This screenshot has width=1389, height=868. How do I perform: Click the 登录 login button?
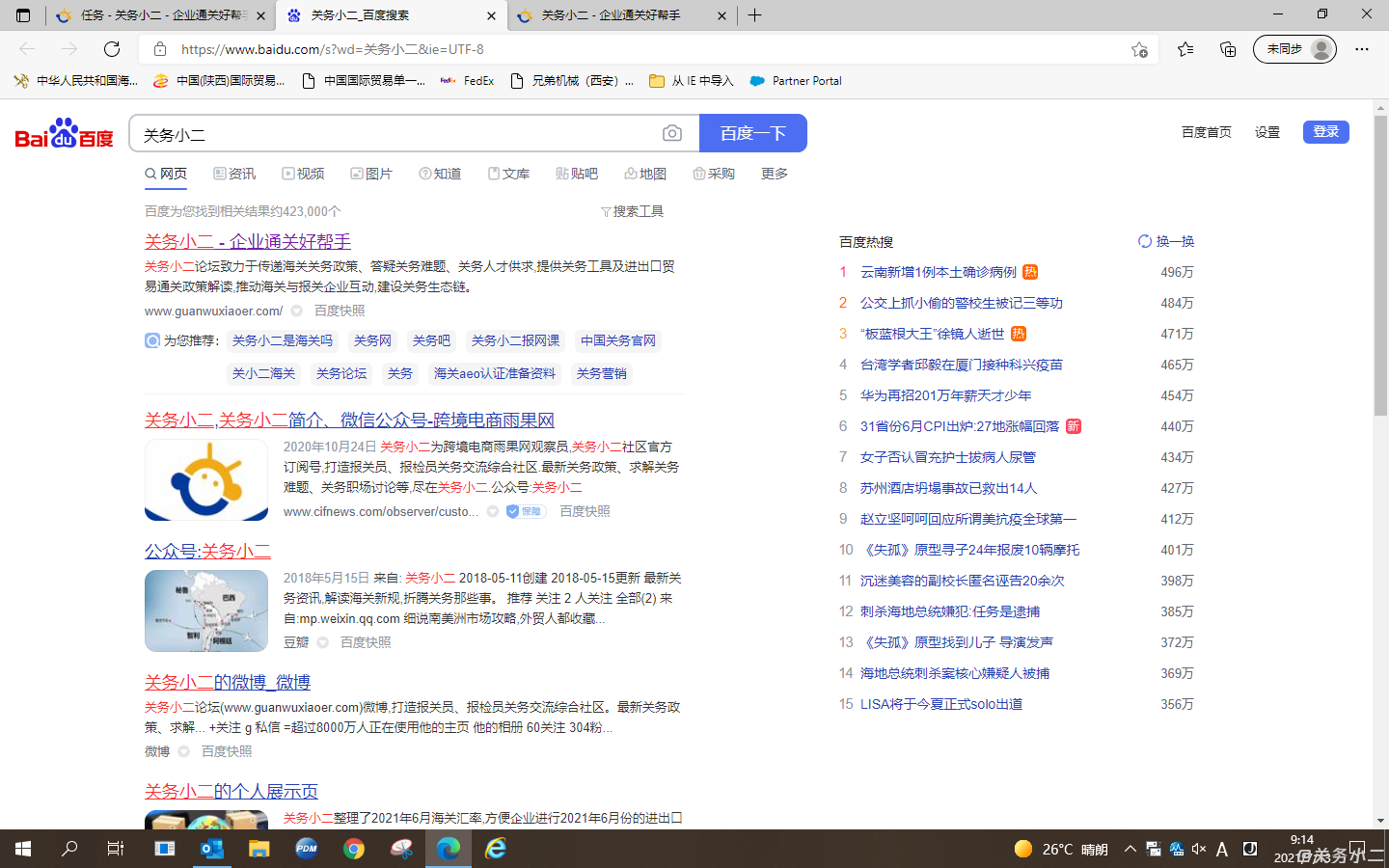click(1326, 132)
